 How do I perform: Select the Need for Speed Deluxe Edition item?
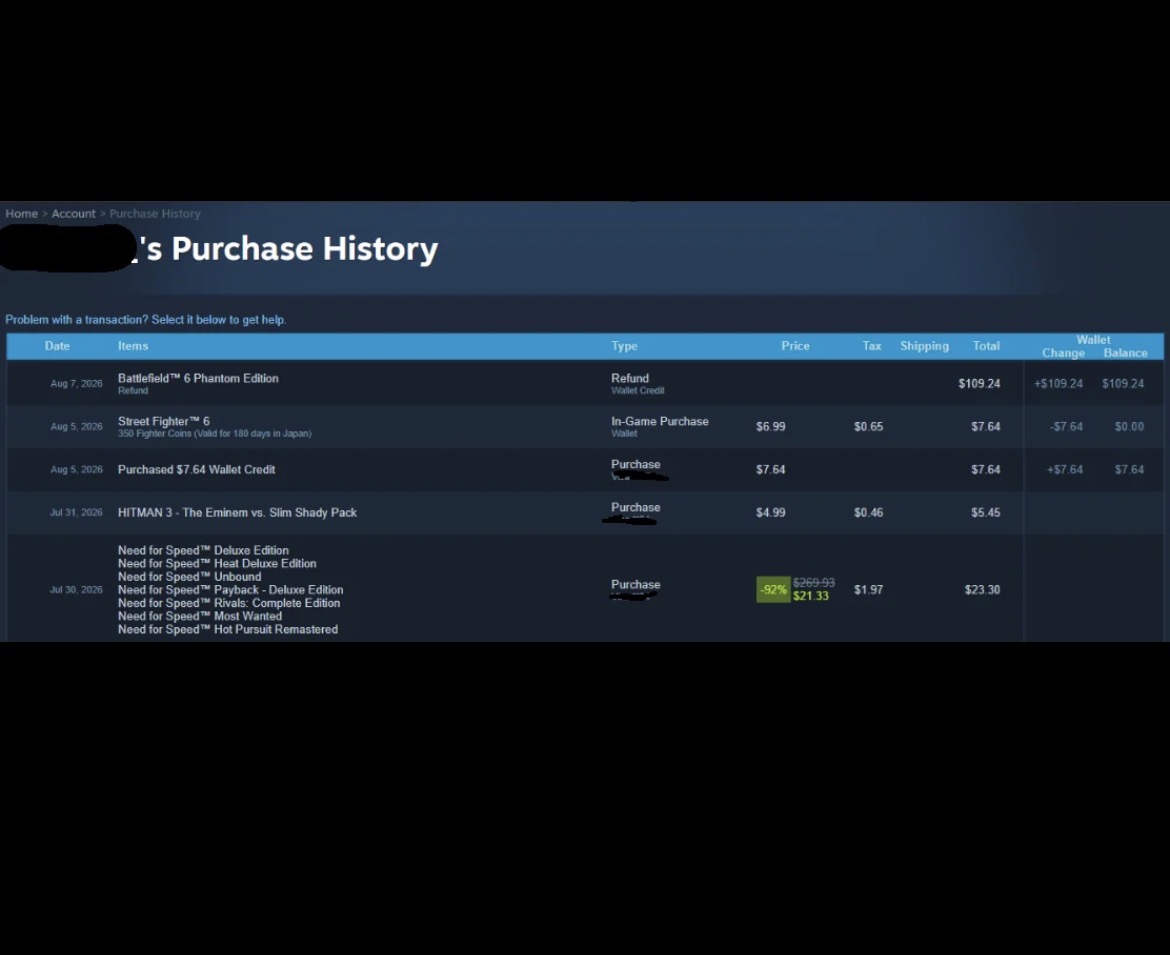(203, 550)
